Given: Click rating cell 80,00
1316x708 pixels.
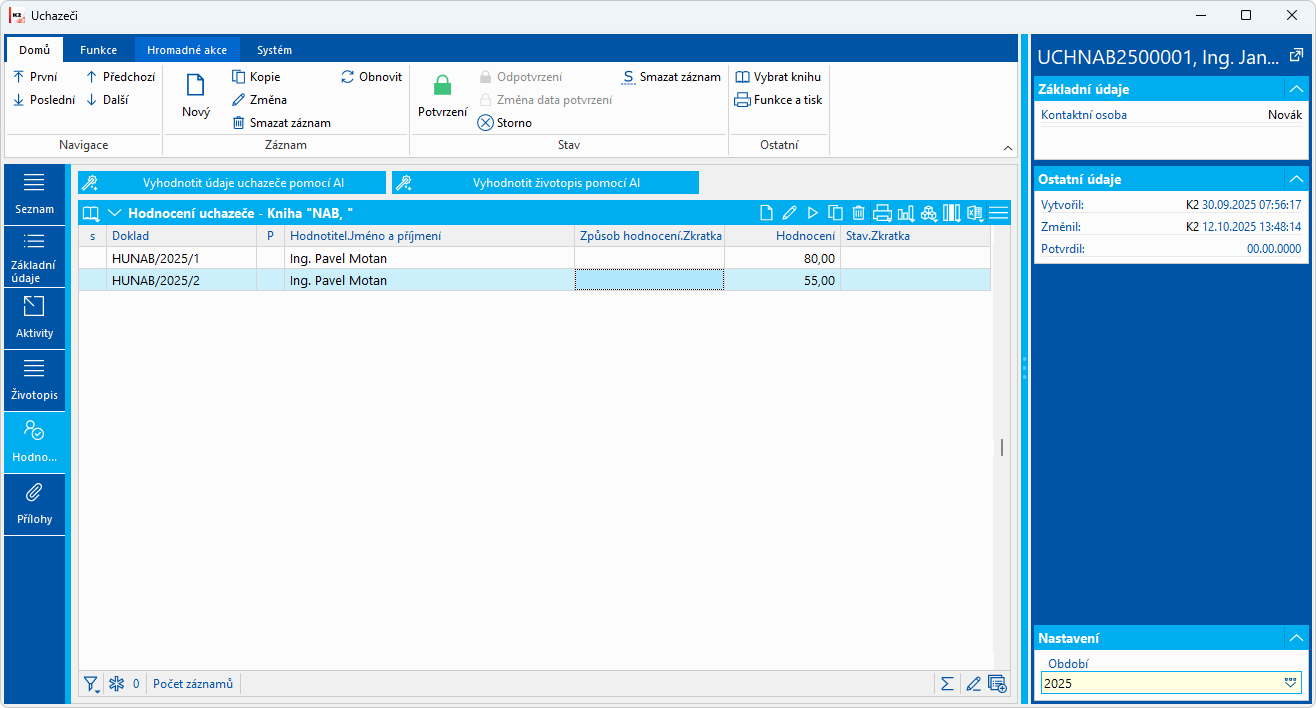Looking at the screenshot, I should [x=782, y=258].
